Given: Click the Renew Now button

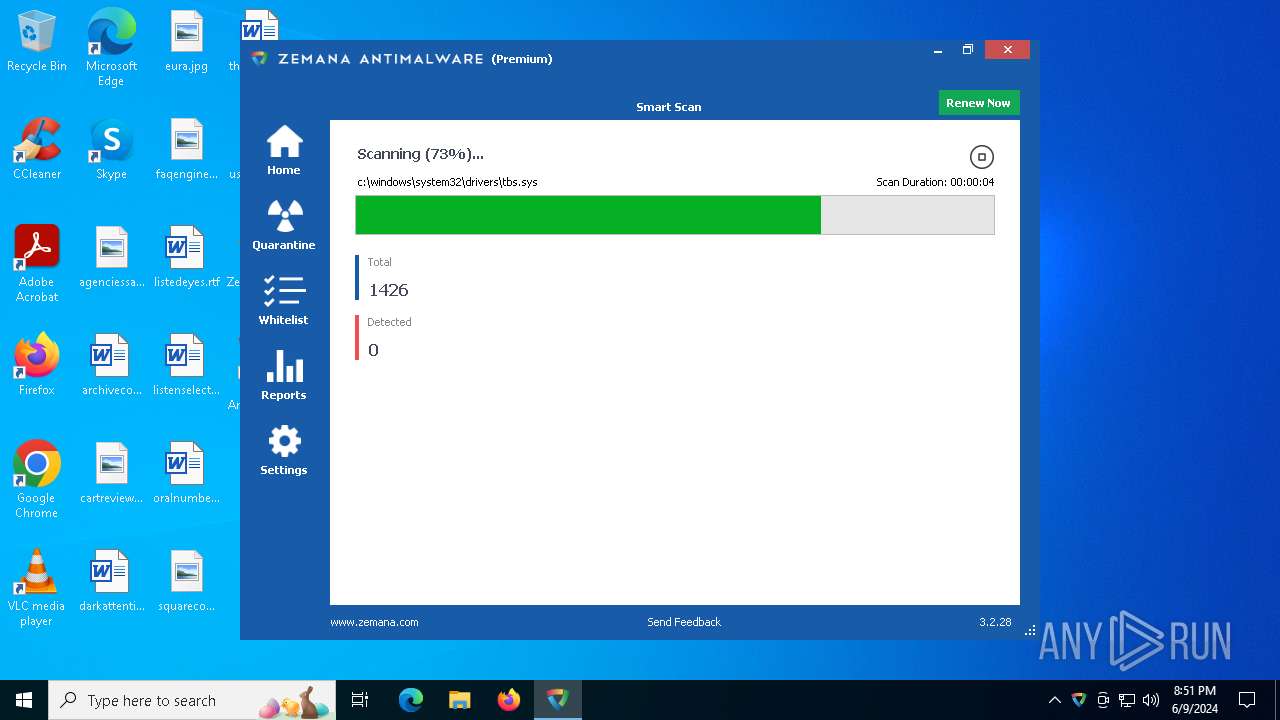Looking at the screenshot, I should (978, 103).
